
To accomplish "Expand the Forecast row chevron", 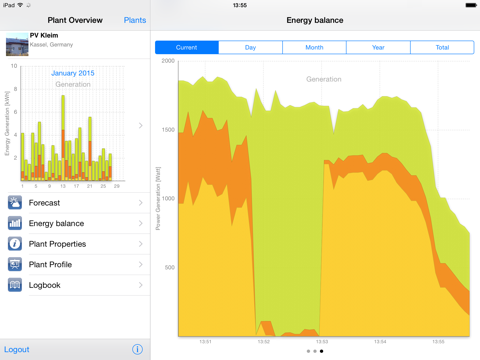I will coord(141,203).
